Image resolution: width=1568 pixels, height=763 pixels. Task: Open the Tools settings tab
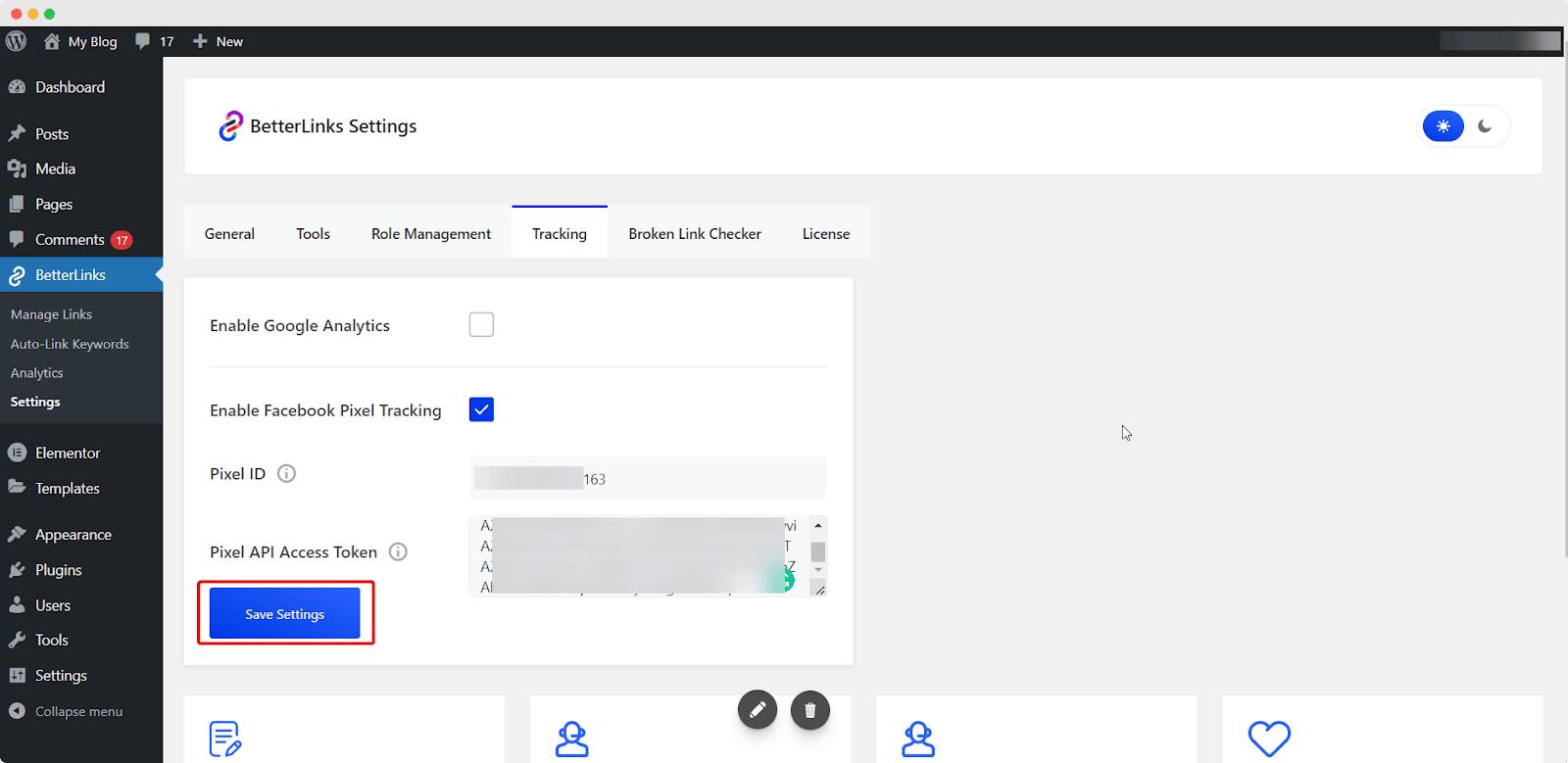(314, 233)
